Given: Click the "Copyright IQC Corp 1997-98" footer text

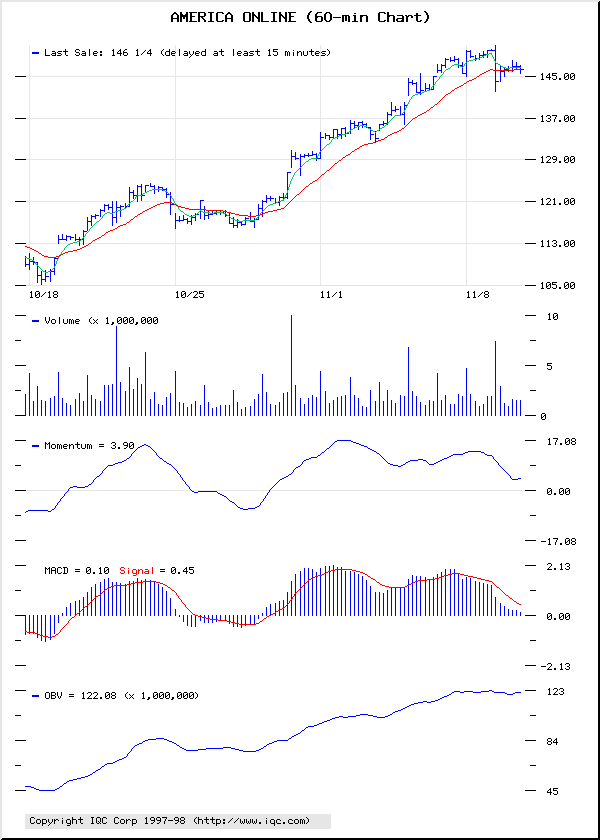Looking at the screenshot, I should [x=109, y=820].
